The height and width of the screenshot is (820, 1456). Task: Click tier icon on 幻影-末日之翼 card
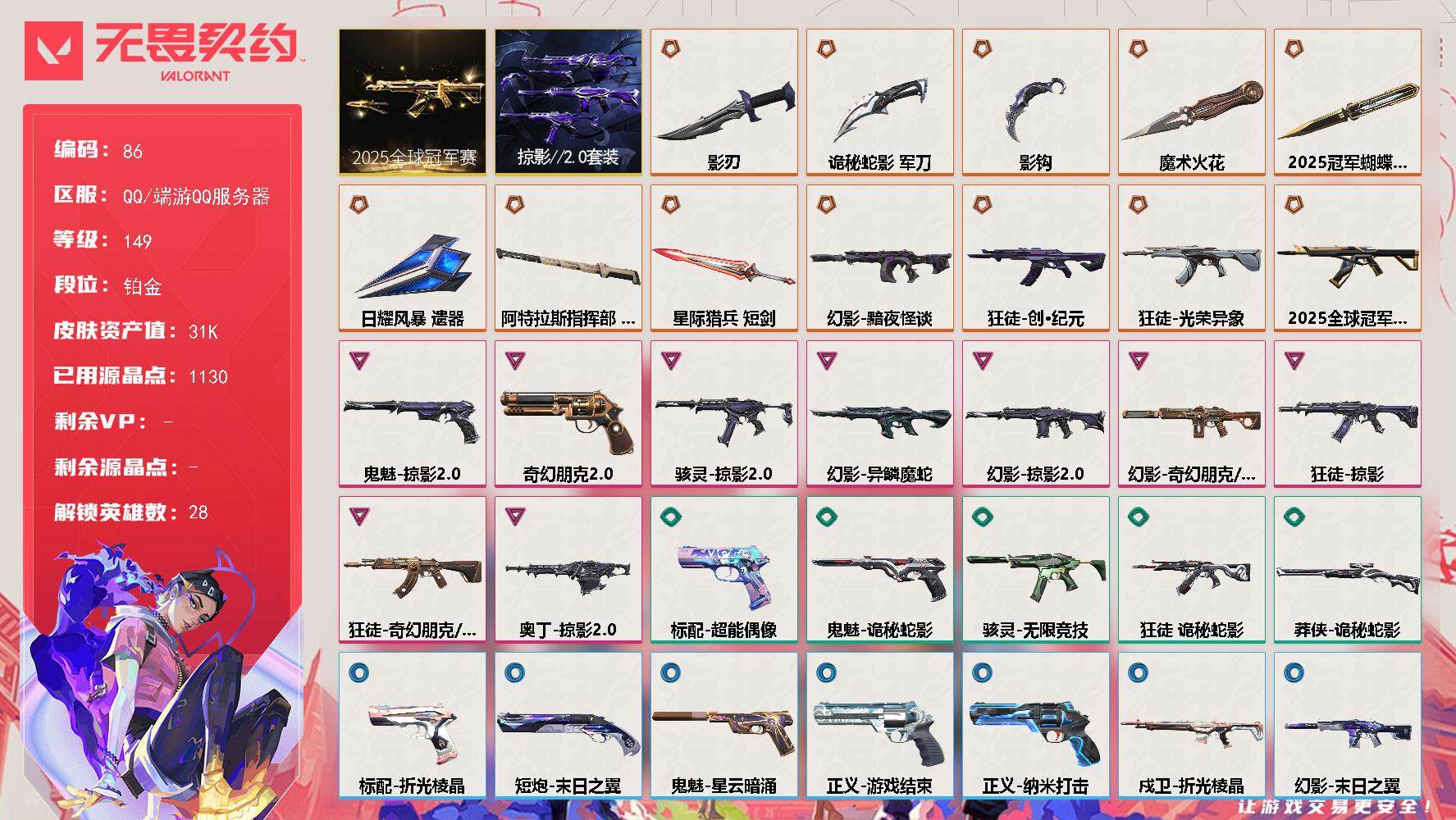(x=1294, y=673)
